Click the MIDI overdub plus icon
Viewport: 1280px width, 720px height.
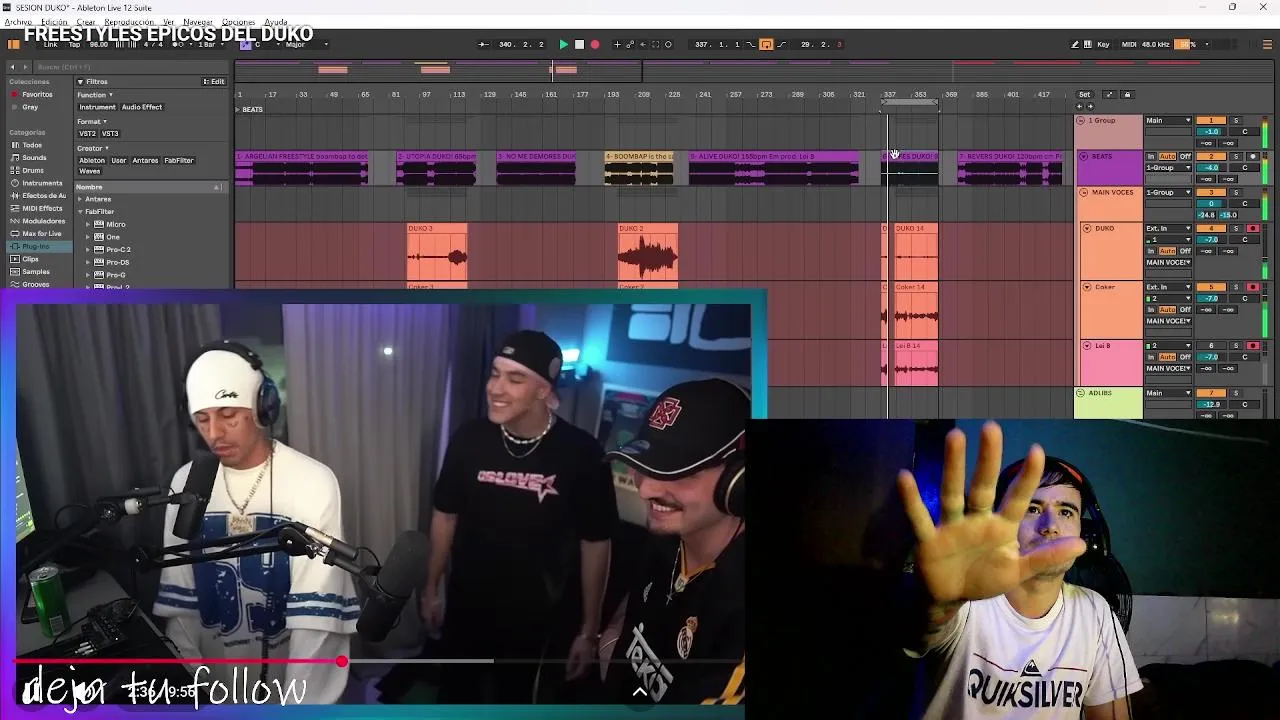point(617,44)
